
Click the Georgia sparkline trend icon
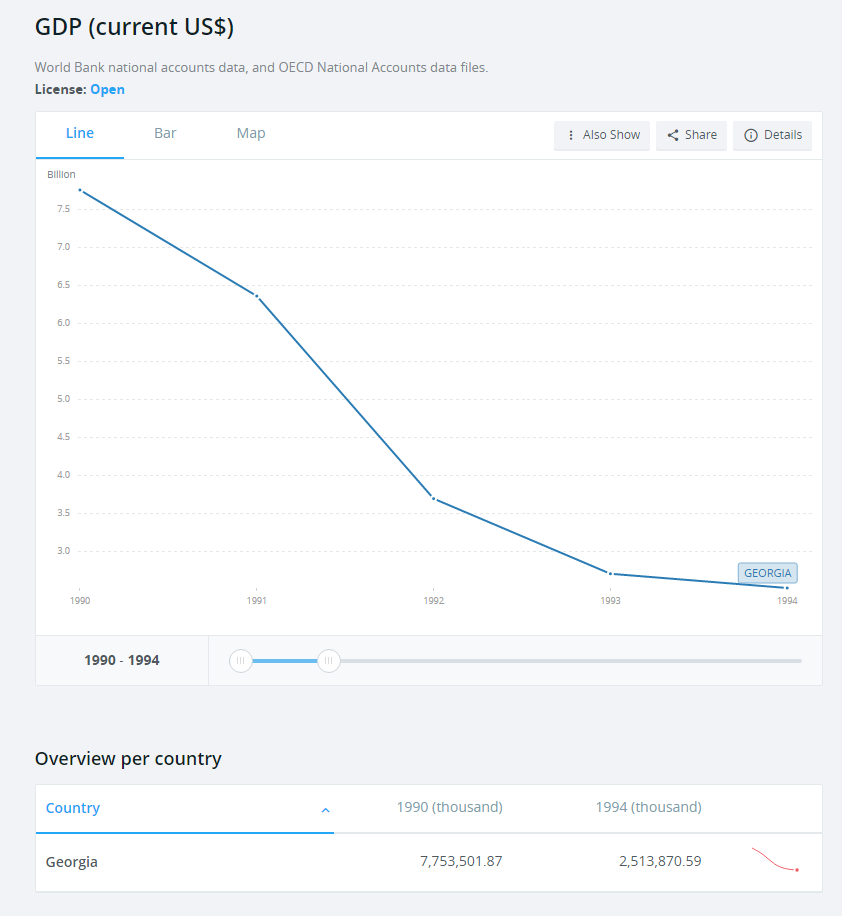point(775,860)
